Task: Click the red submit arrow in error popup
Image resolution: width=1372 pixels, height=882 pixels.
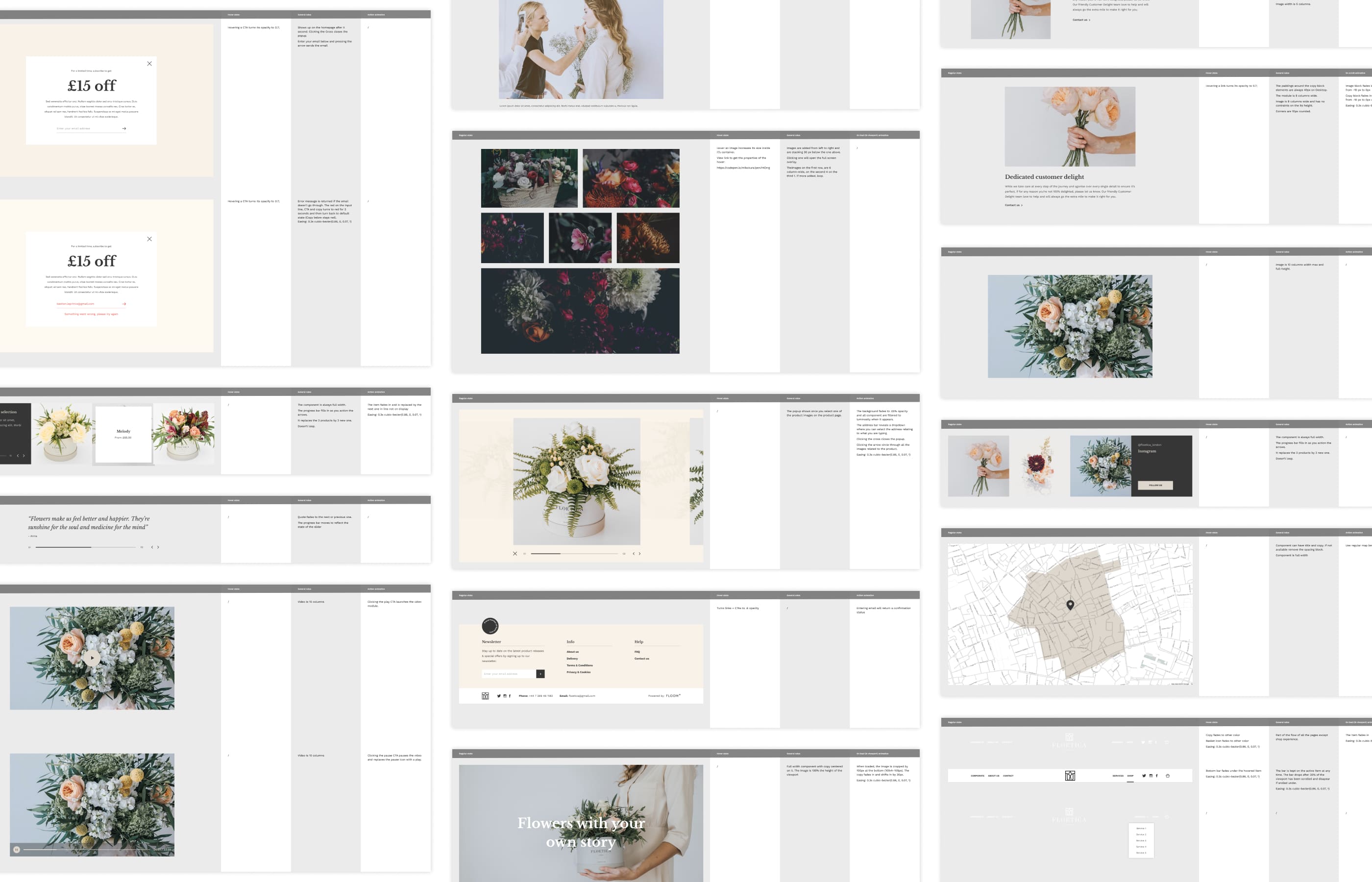Action: pyautogui.click(x=124, y=303)
